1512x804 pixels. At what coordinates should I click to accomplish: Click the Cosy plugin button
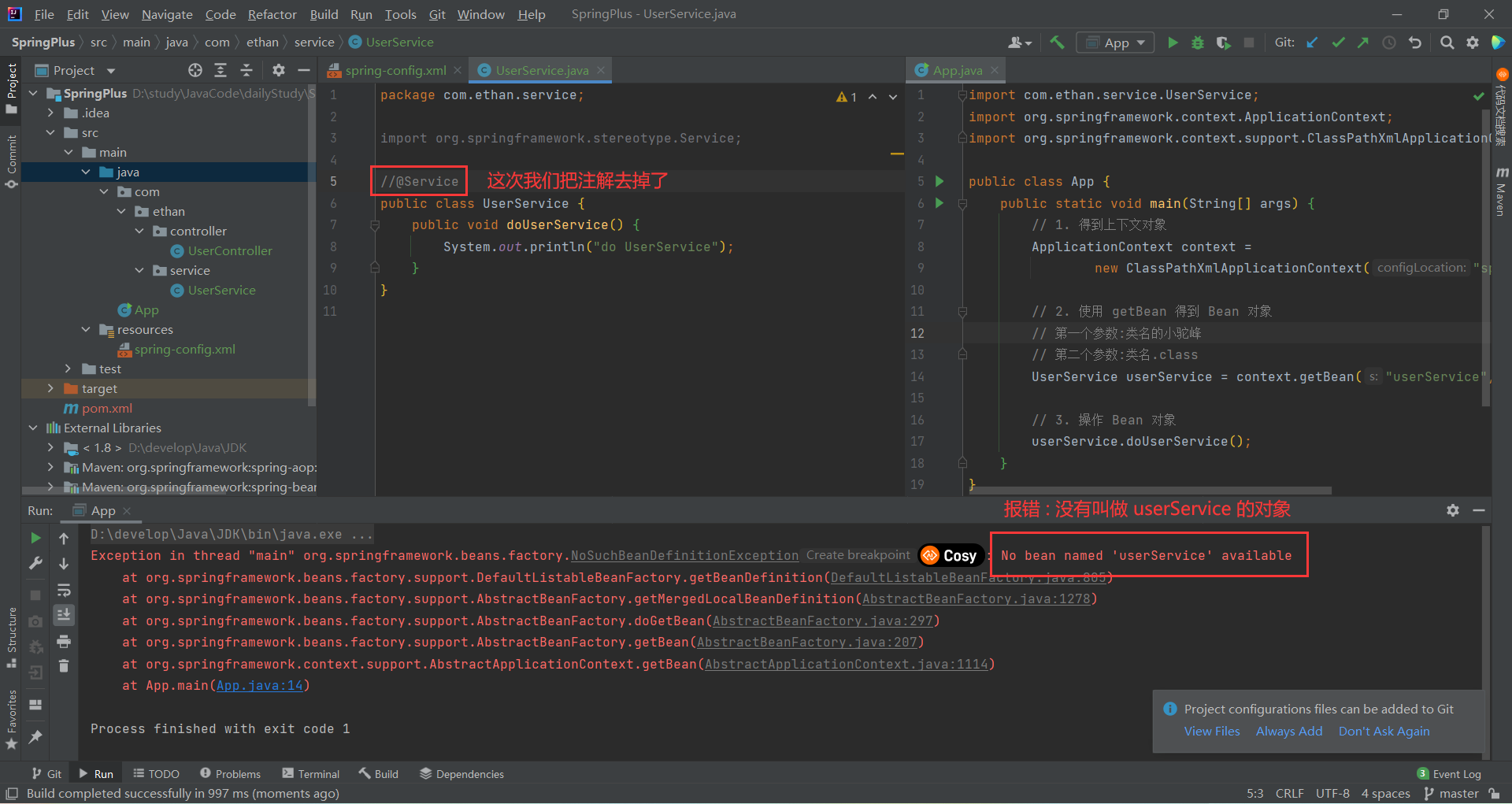click(x=951, y=556)
